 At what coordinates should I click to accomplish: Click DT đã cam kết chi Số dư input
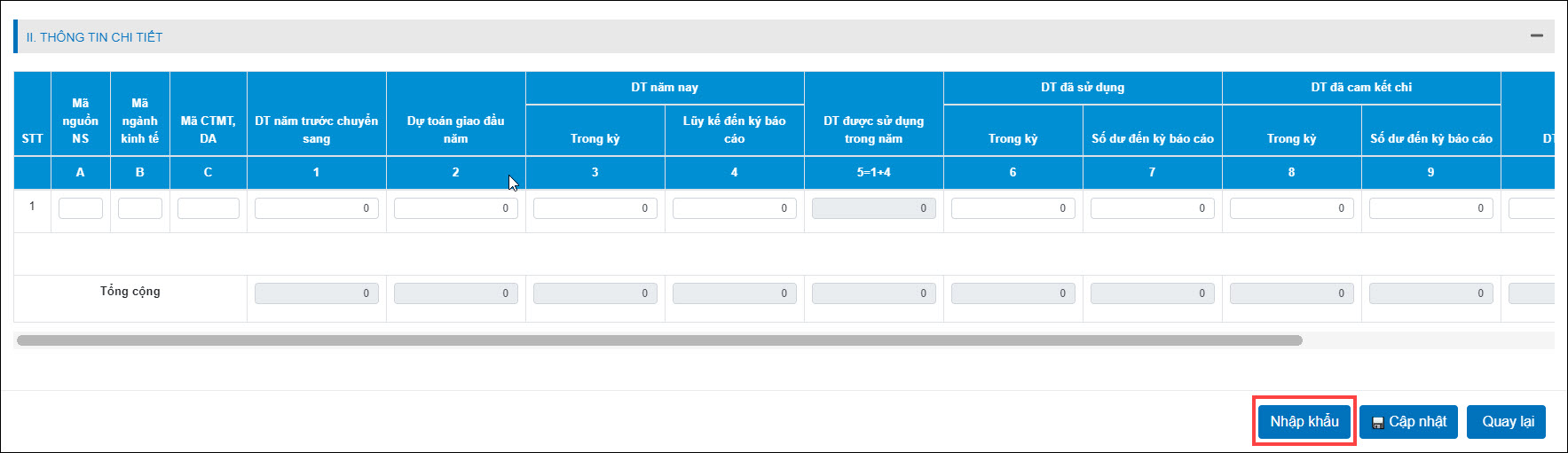pyautogui.click(x=1431, y=208)
